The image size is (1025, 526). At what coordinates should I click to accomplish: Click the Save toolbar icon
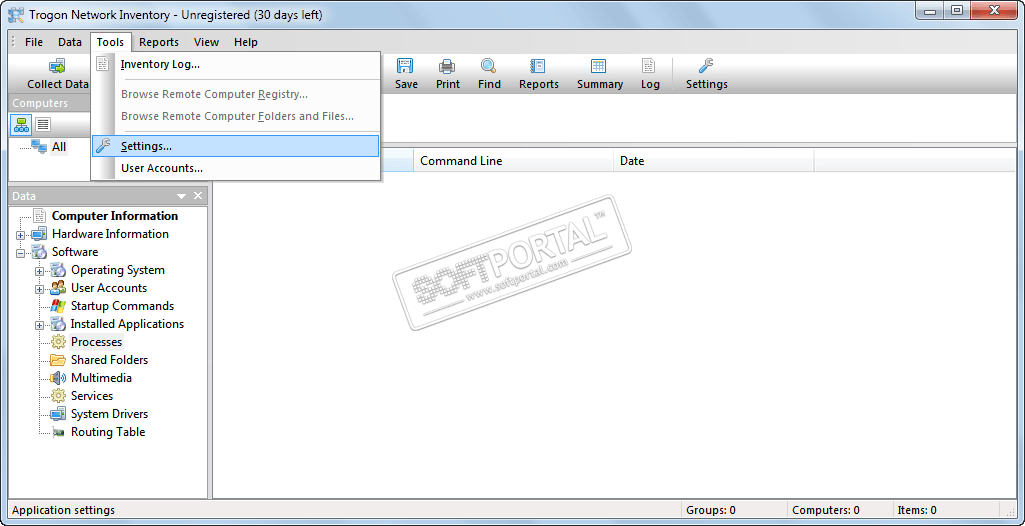click(406, 66)
